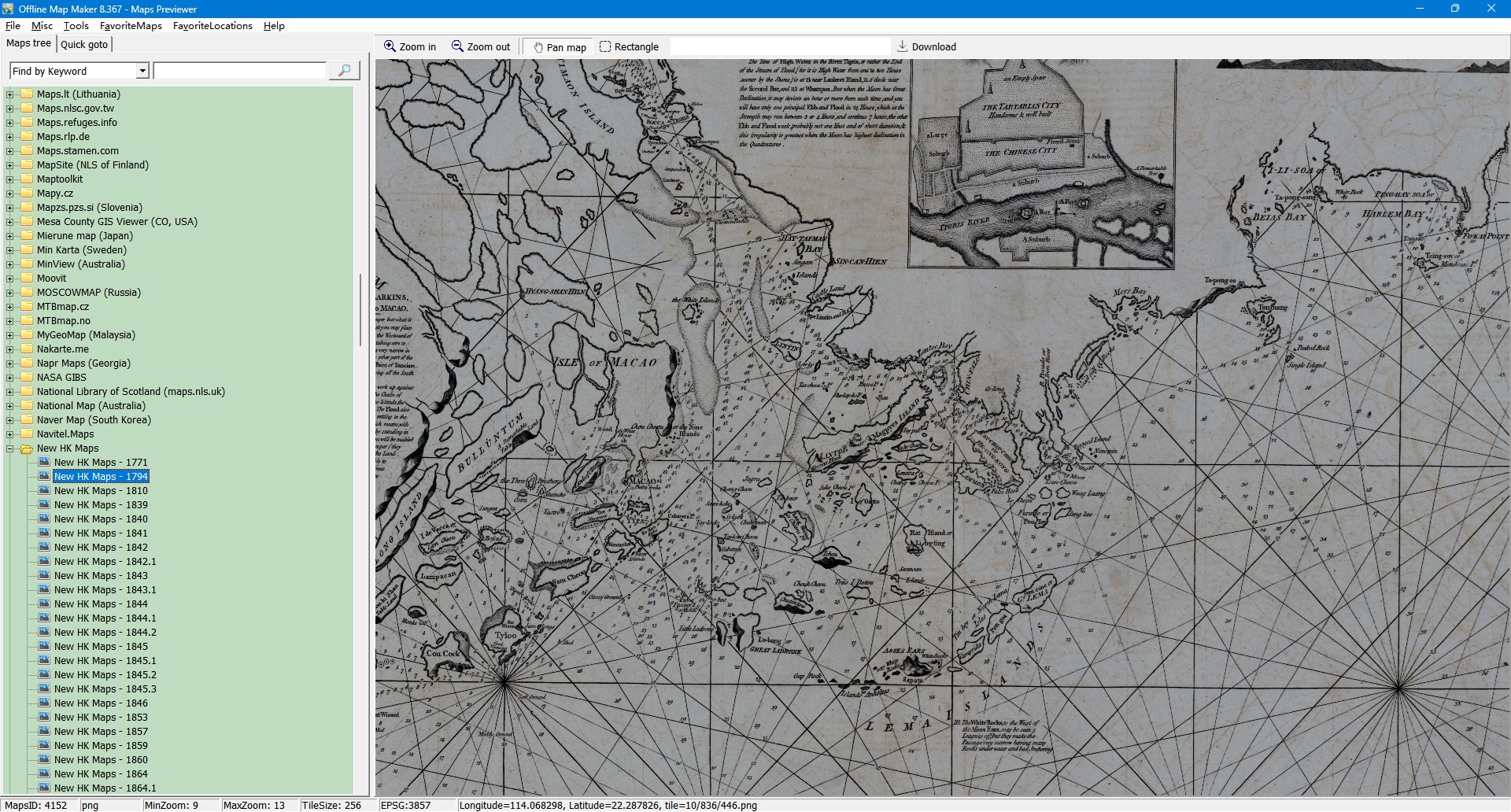Select New HK Maps - 1860 entry
The width and height of the screenshot is (1511, 812).
[x=101, y=760]
